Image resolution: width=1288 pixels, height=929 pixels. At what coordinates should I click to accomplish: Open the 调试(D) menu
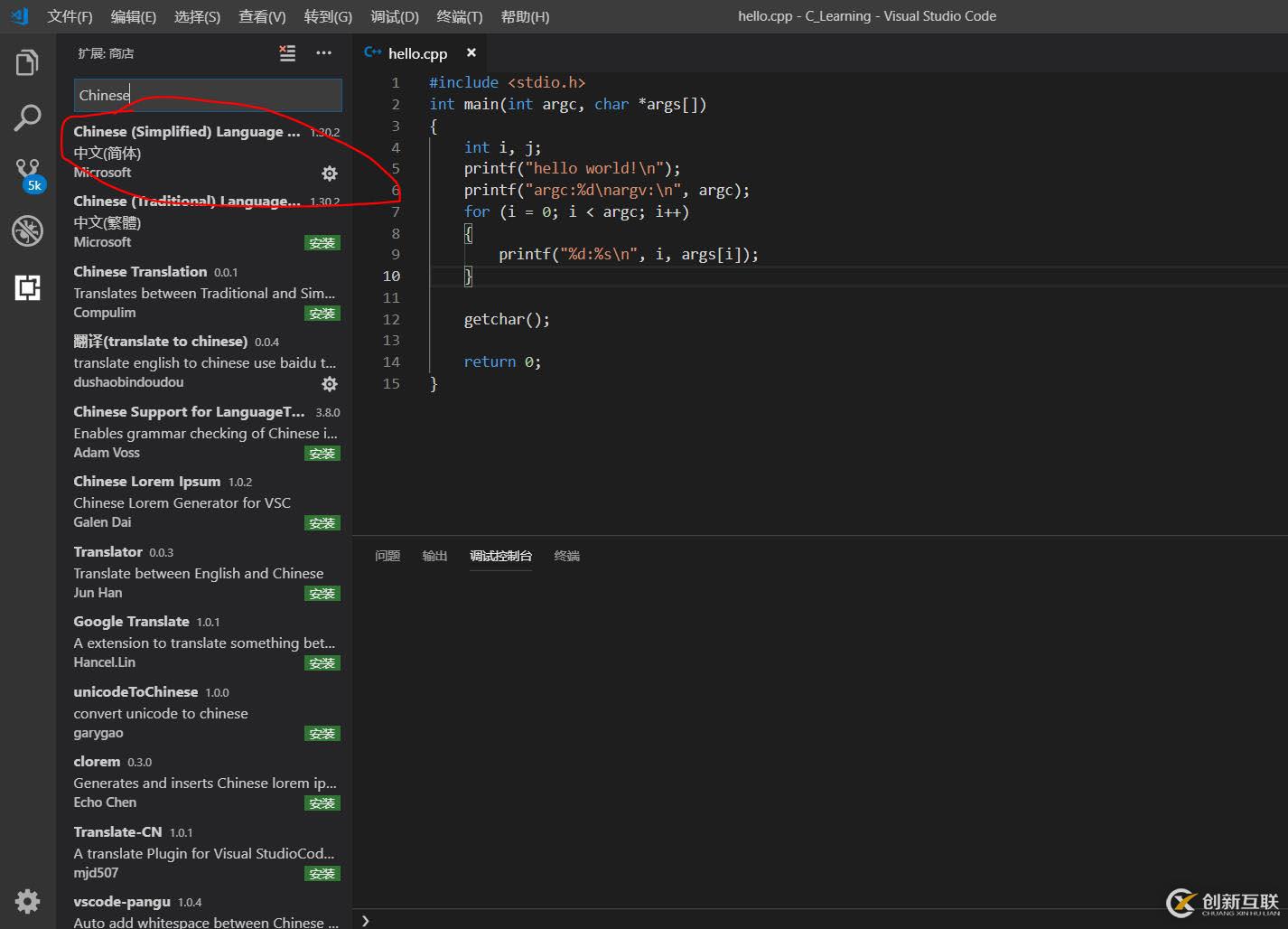395,16
